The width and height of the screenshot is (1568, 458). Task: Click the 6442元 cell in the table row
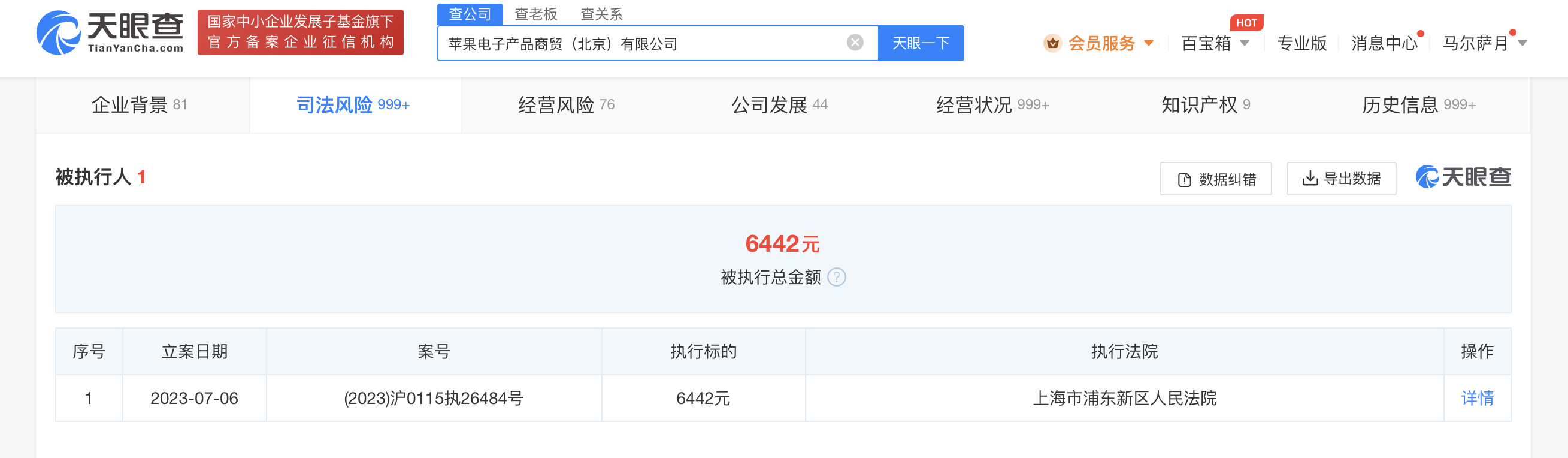[x=703, y=398]
